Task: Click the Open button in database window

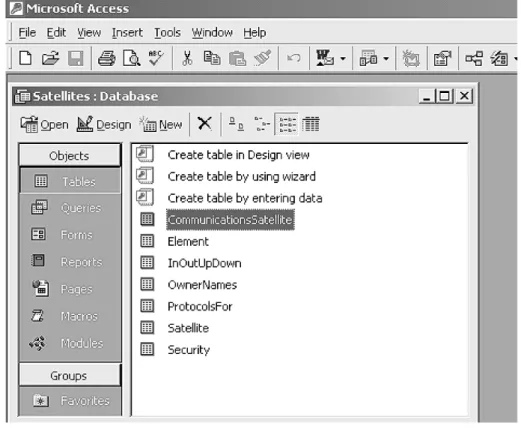Action: coord(44,125)
